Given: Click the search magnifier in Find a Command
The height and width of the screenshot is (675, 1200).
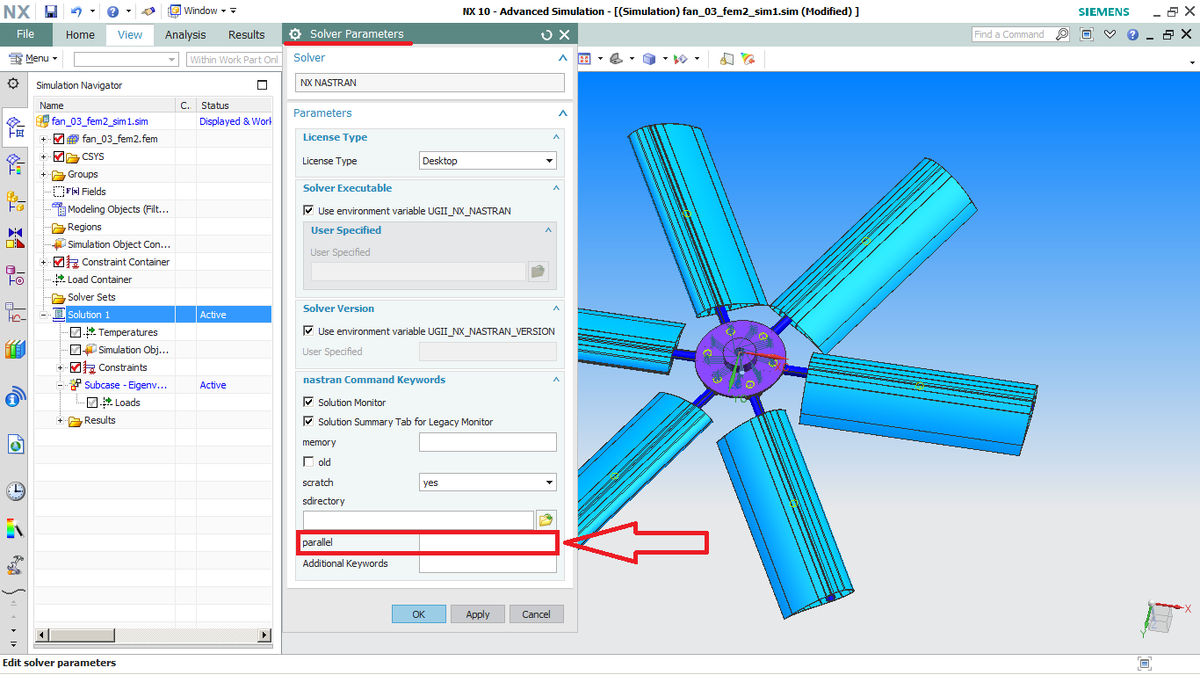Looking at the screenshot, I should point(1062,34).
